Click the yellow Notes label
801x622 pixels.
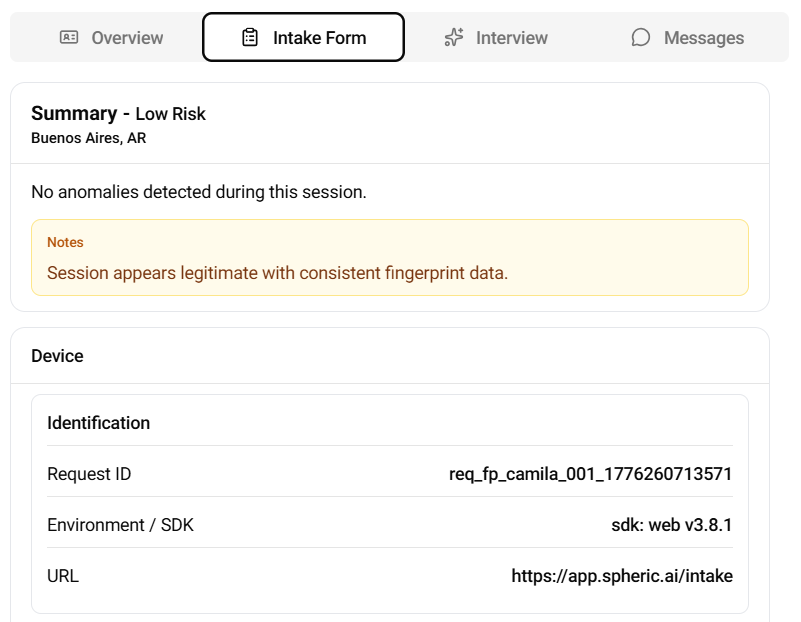[x=65, y=243]
